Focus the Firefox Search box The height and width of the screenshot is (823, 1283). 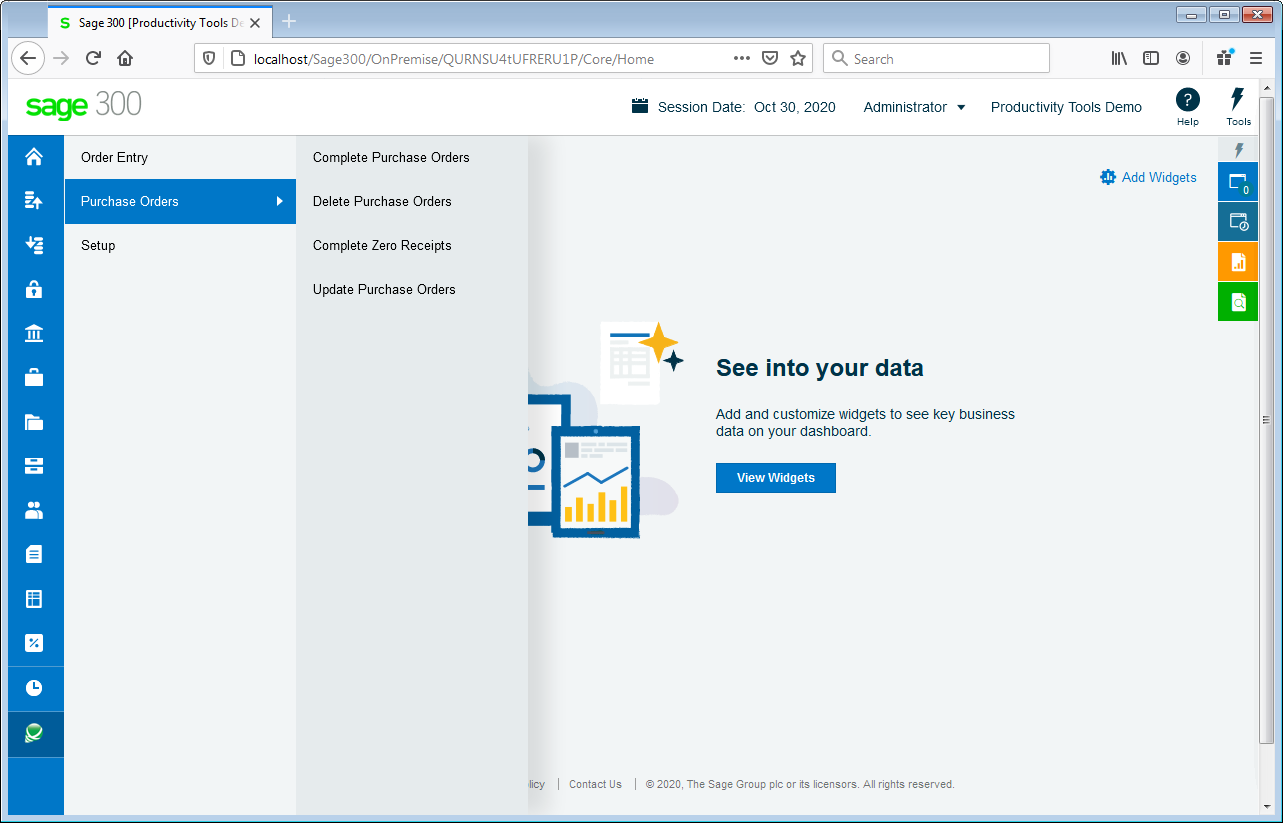[x=936, y=59]
